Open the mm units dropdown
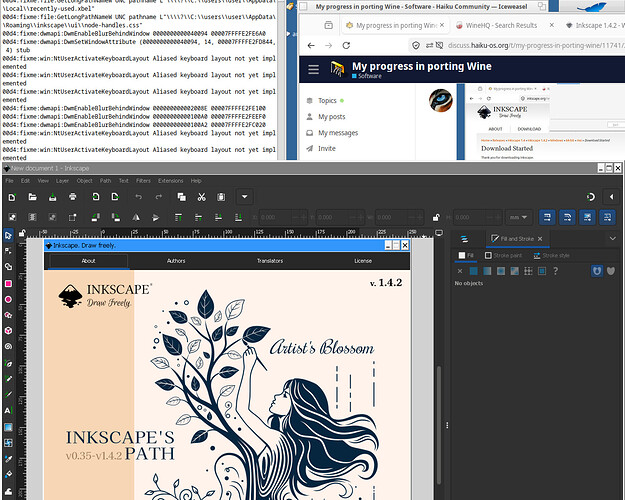This screenshot has height=500, width=625. [x=519, y=217]
